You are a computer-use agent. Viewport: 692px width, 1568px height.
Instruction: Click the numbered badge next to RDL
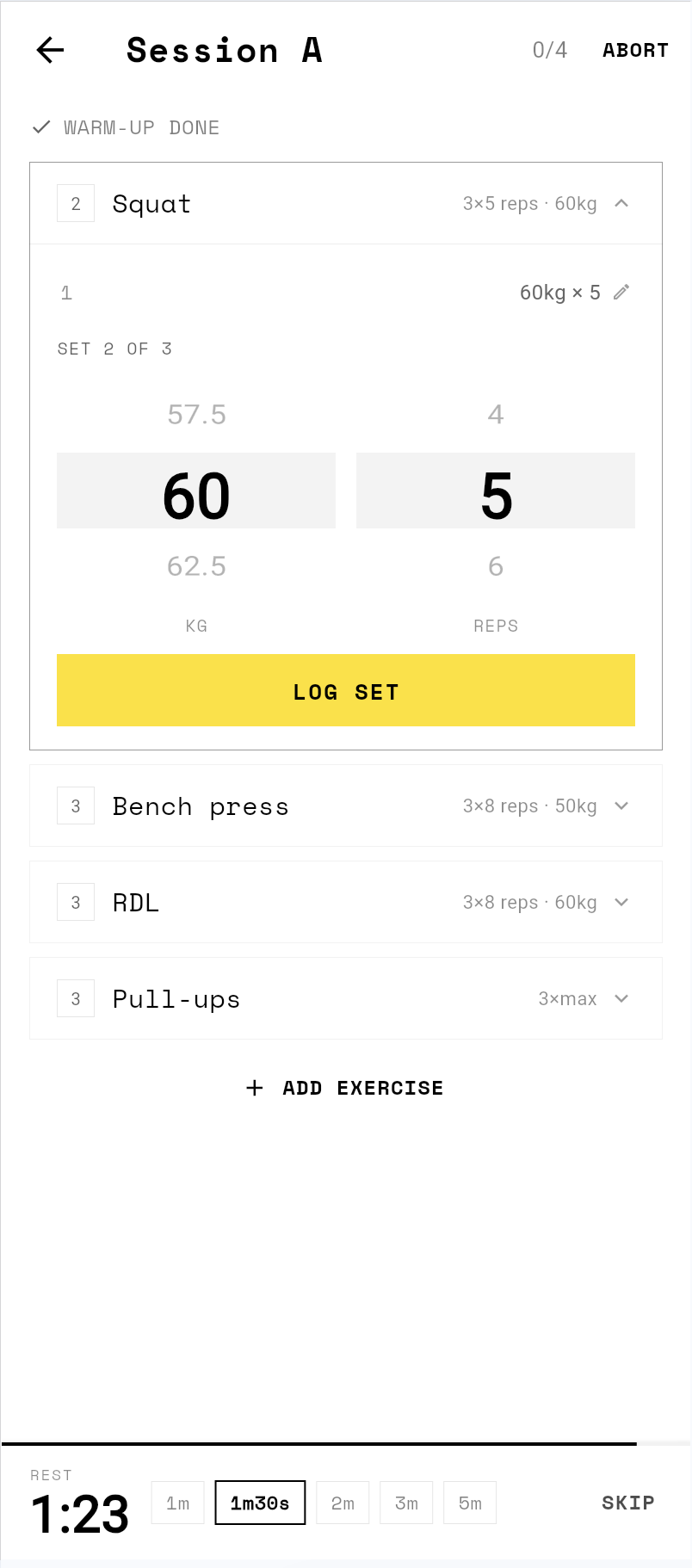(x=76, y=902)
